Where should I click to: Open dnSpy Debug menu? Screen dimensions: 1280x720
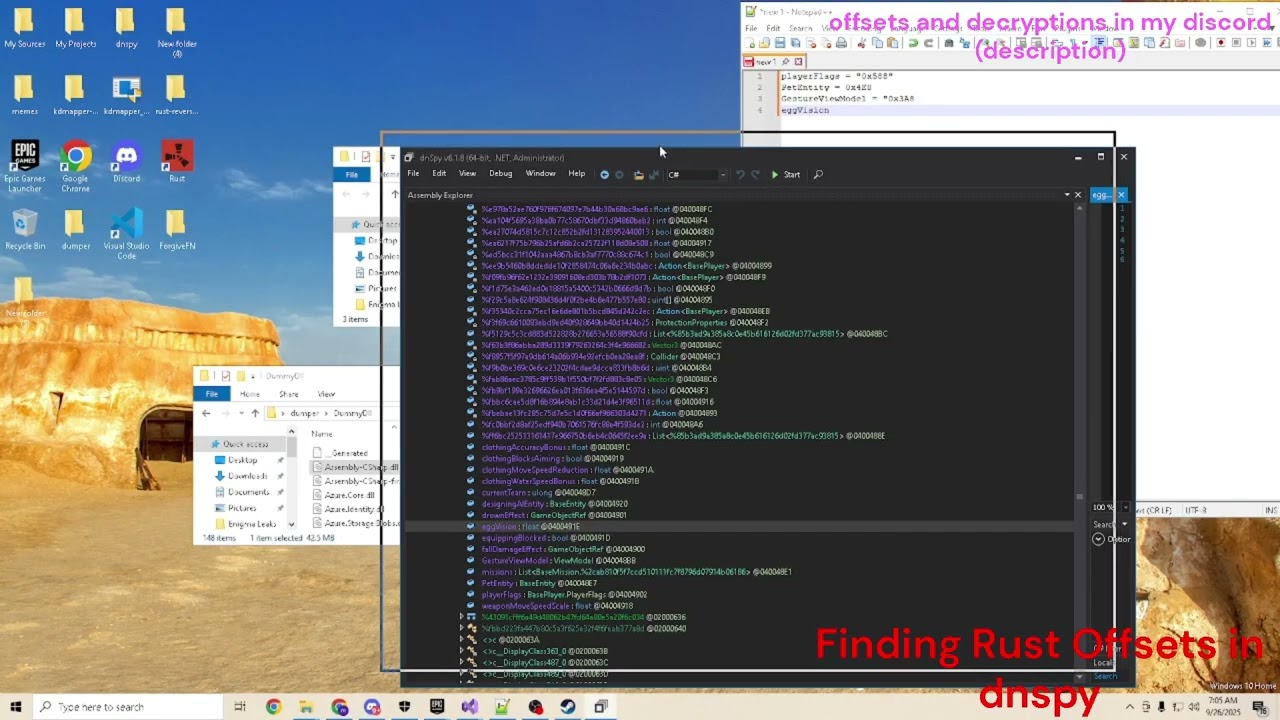click(500, 174)
